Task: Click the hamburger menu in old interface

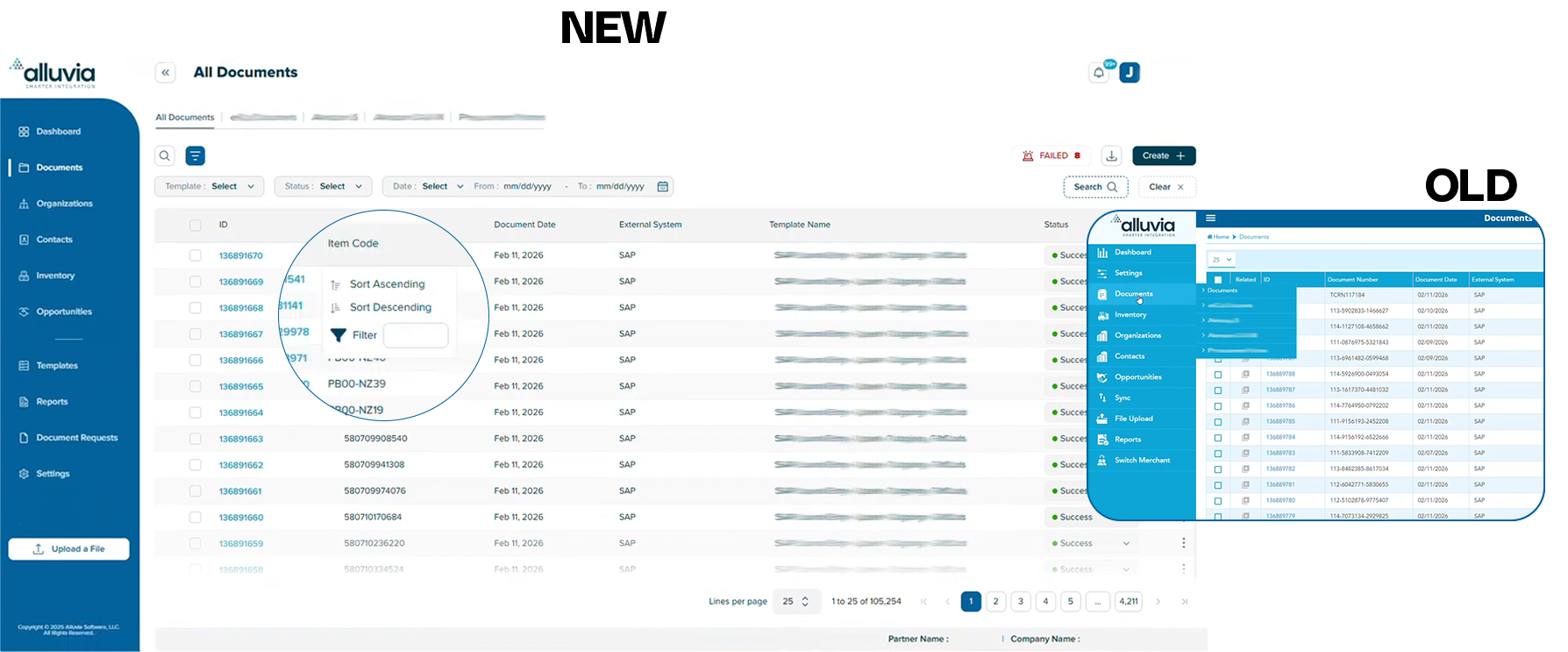Action: coord(1211,219)
